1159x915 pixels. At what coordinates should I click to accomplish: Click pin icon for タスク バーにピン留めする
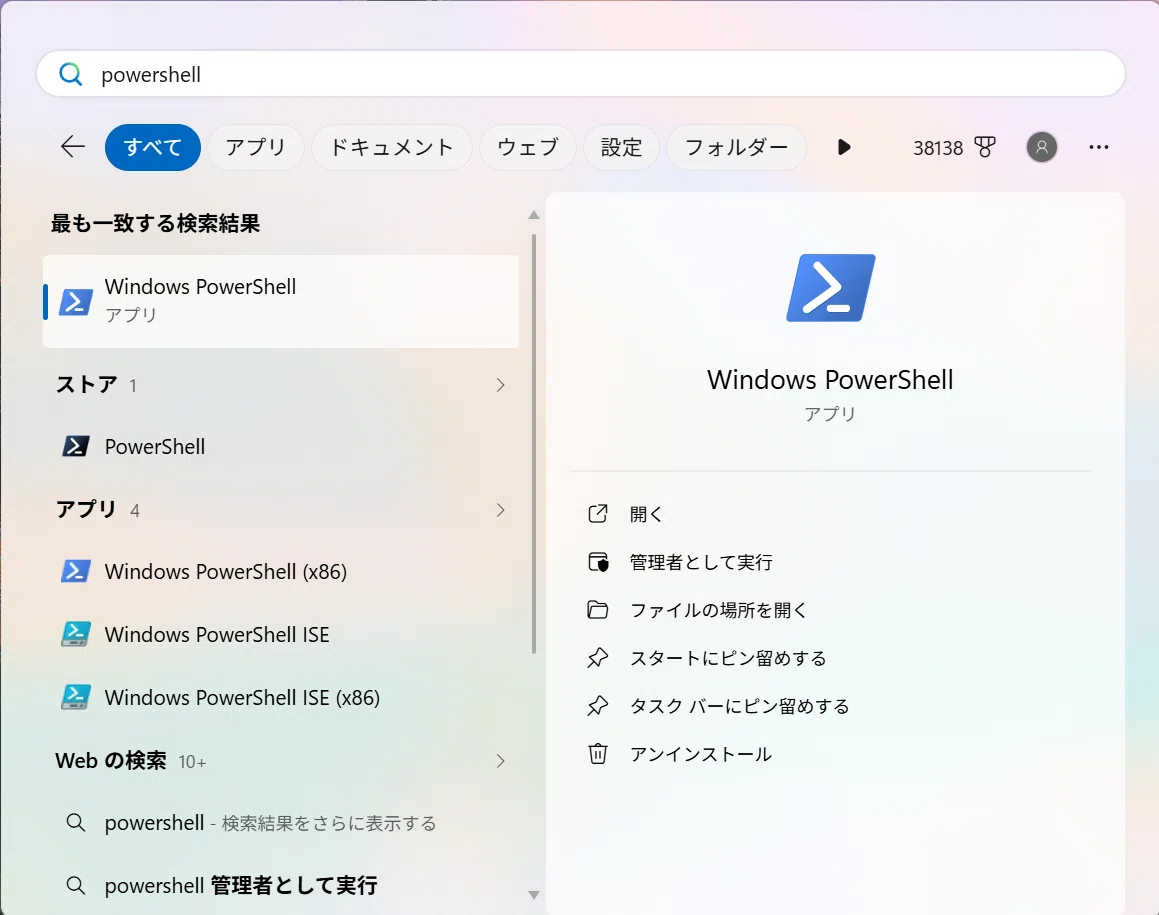pyautogui.click(x=597, y=706)
